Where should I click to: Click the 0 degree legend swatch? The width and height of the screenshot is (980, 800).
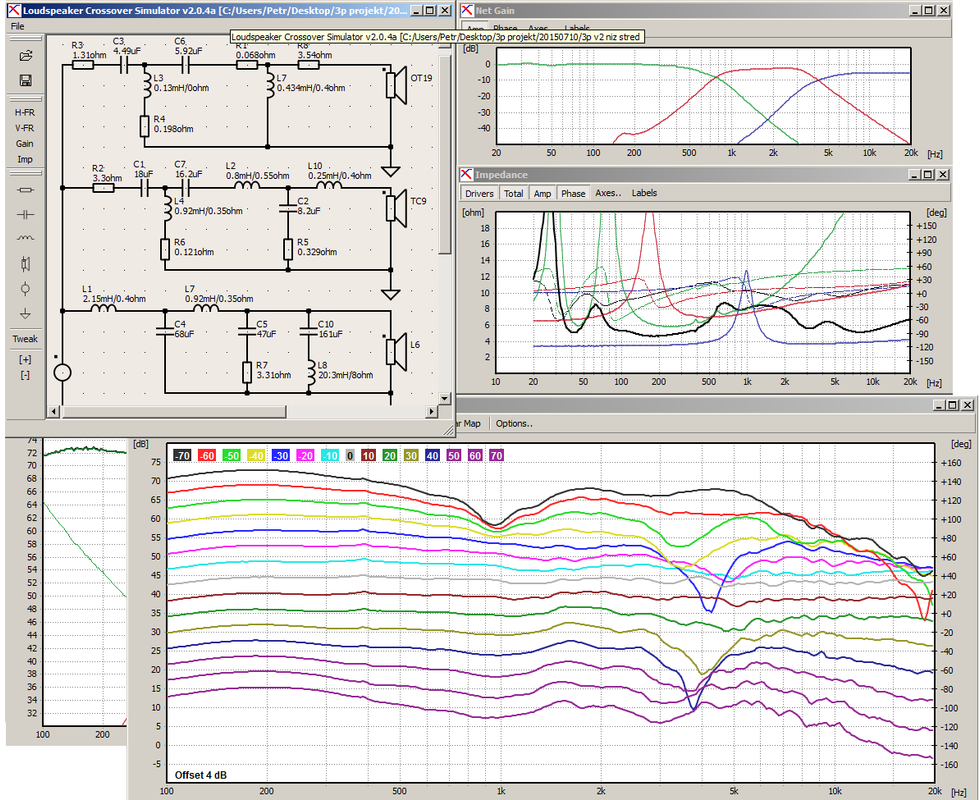(350, 456)
